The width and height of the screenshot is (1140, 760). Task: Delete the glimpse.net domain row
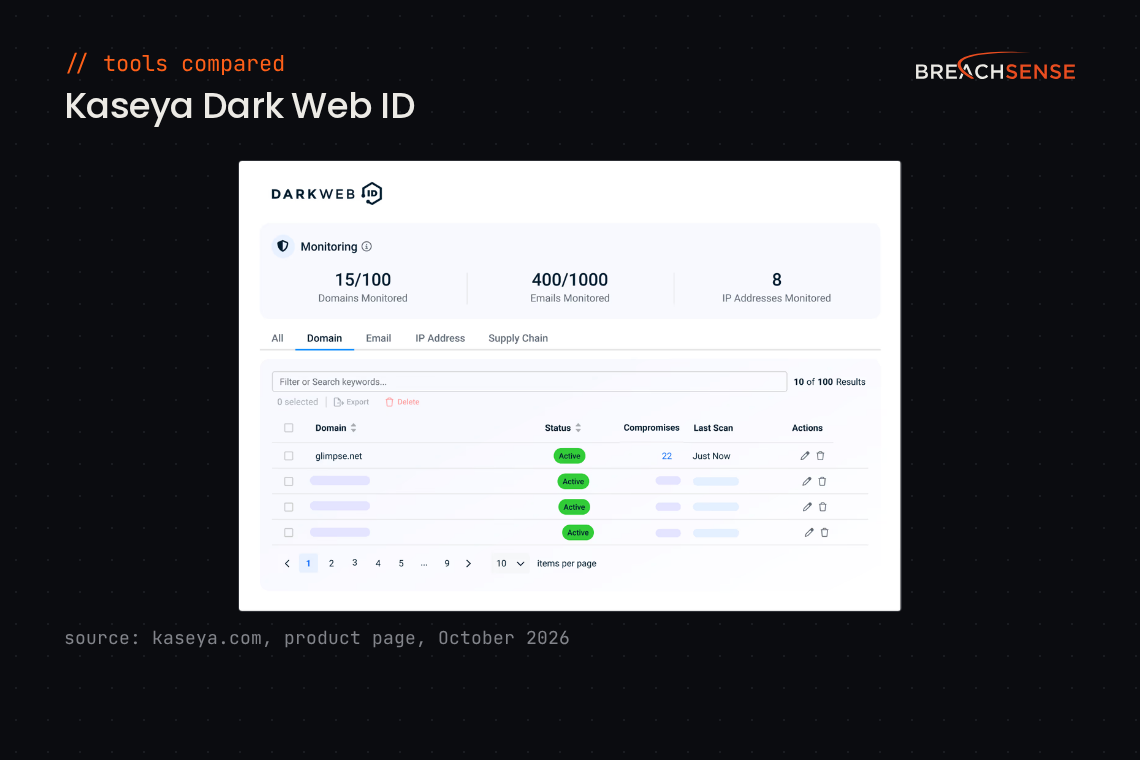(820, 456)
